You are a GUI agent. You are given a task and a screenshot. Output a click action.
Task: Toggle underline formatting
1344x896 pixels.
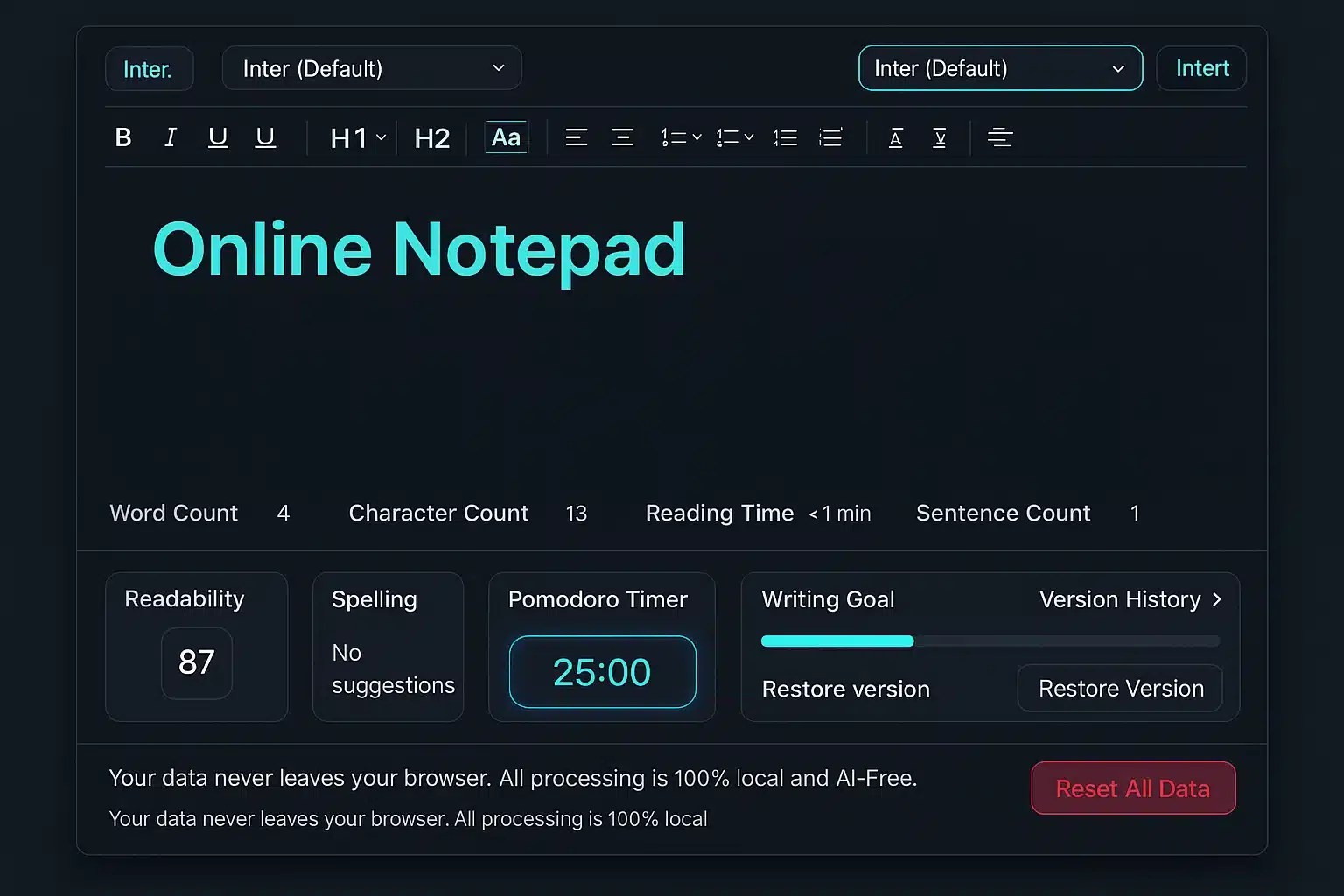(x=217, y=136)
